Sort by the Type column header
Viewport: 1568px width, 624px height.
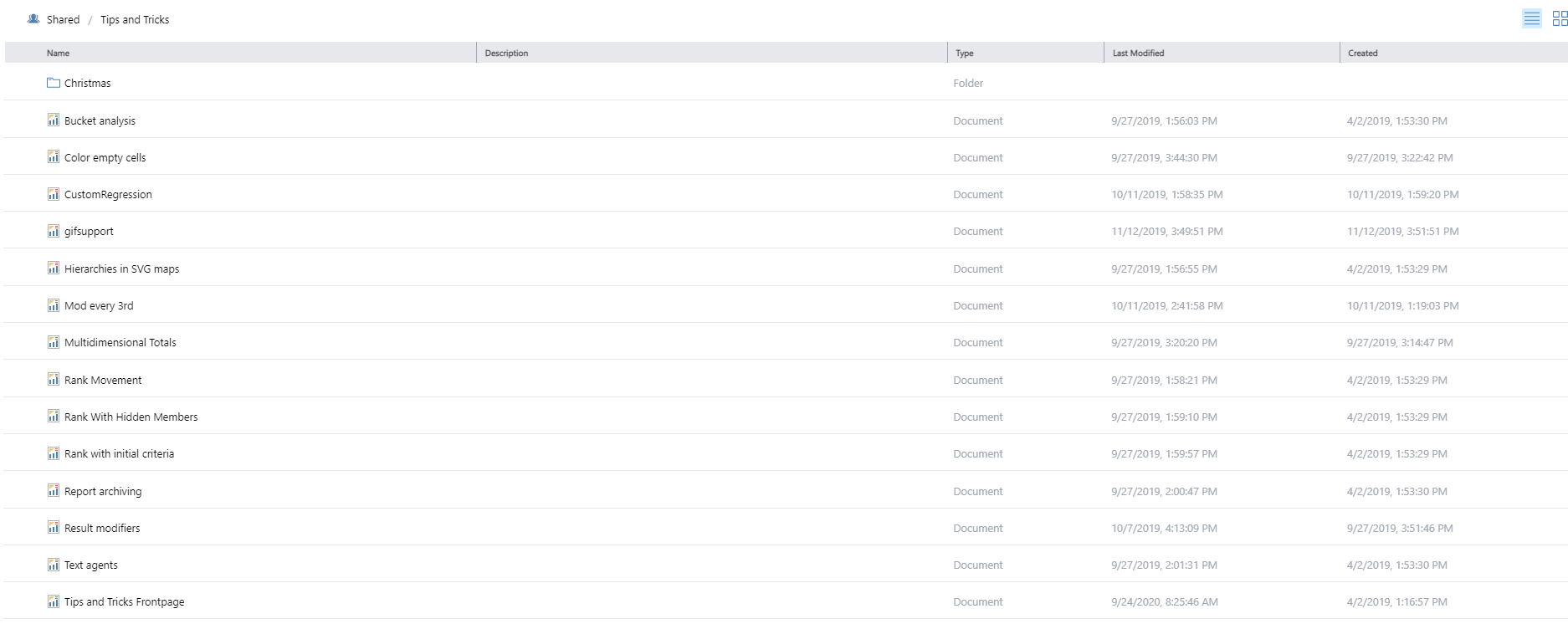964,53
